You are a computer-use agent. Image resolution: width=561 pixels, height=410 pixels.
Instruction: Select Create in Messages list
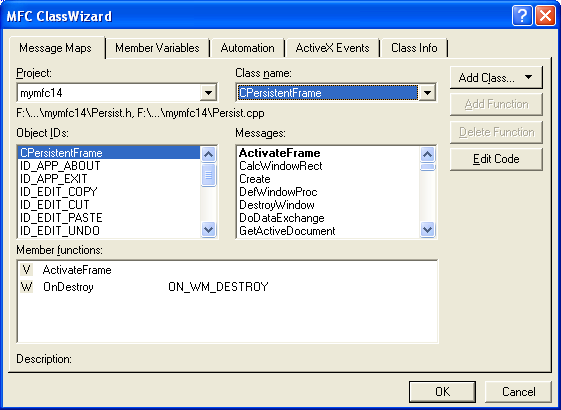point(328,179)
